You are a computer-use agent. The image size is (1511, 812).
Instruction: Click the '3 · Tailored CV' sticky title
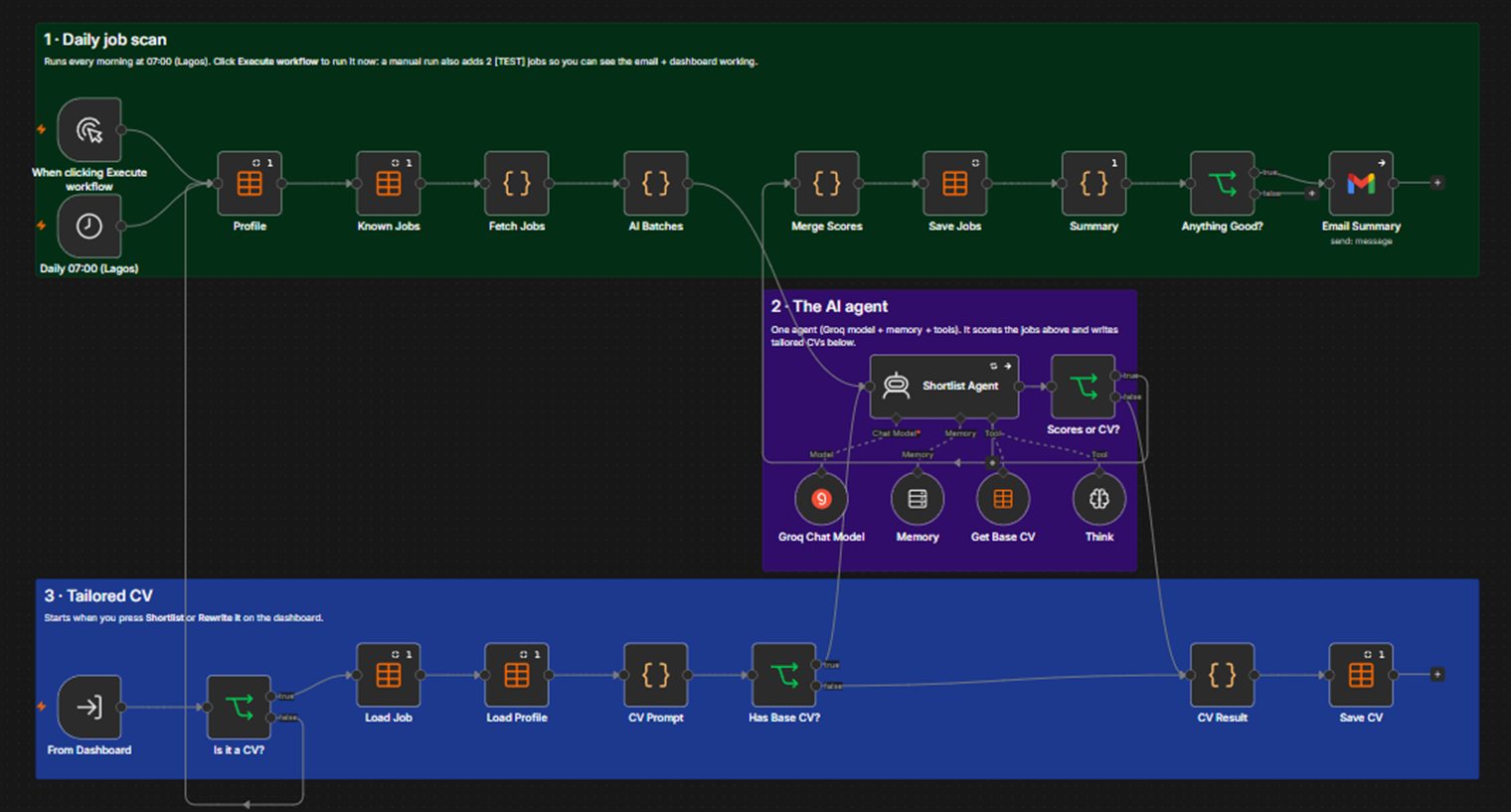[98, 595]
